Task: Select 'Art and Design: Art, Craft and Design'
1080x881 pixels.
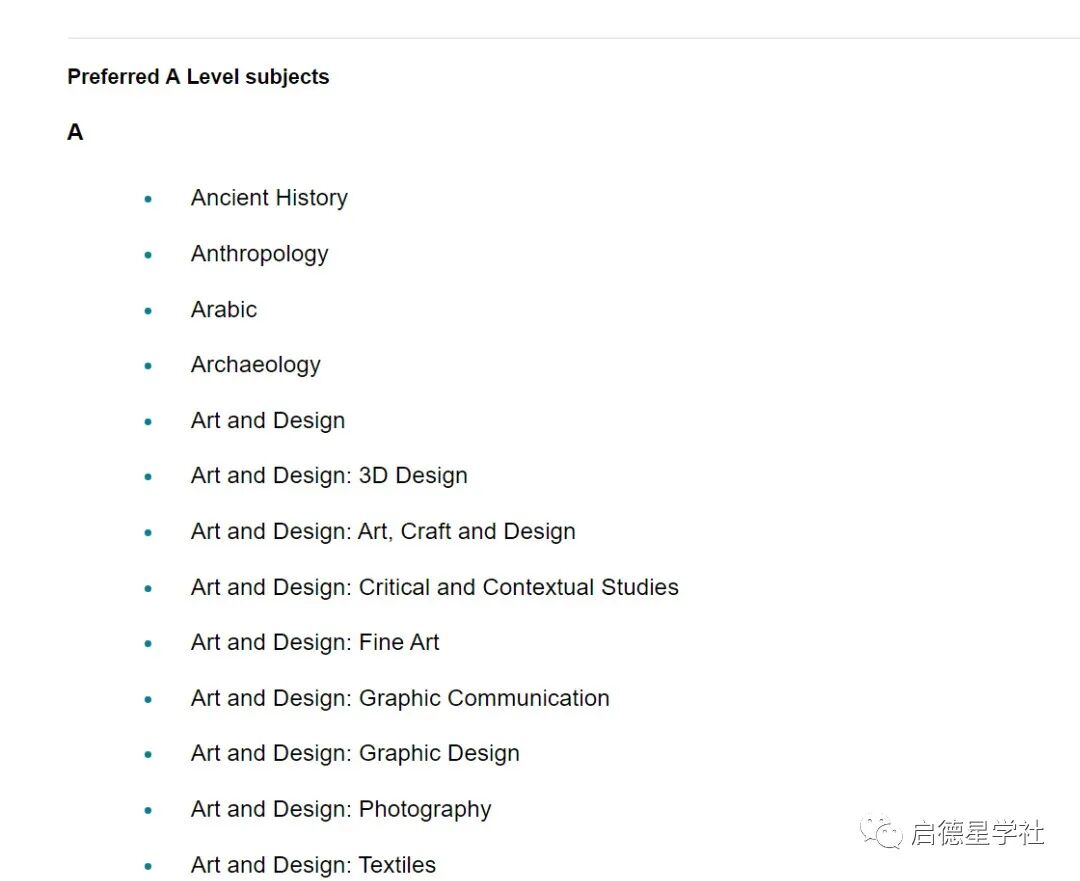Action: coord(383,531)
